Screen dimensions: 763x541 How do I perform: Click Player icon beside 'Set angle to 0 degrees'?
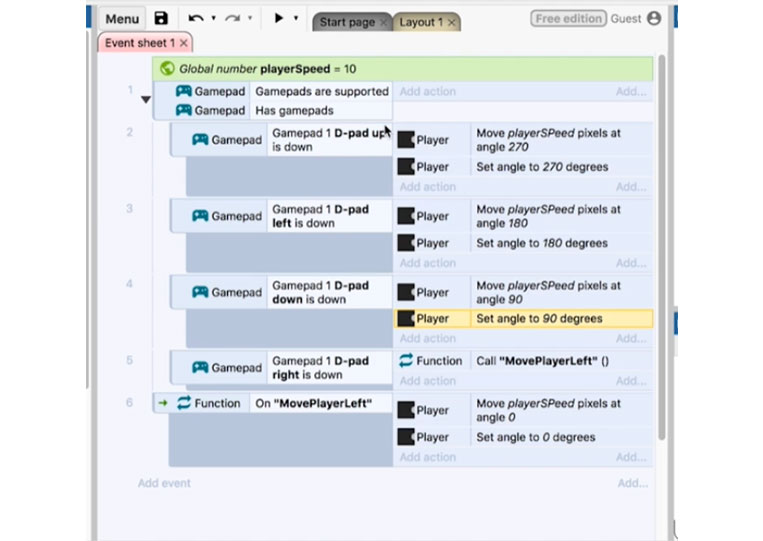(406, 437)
